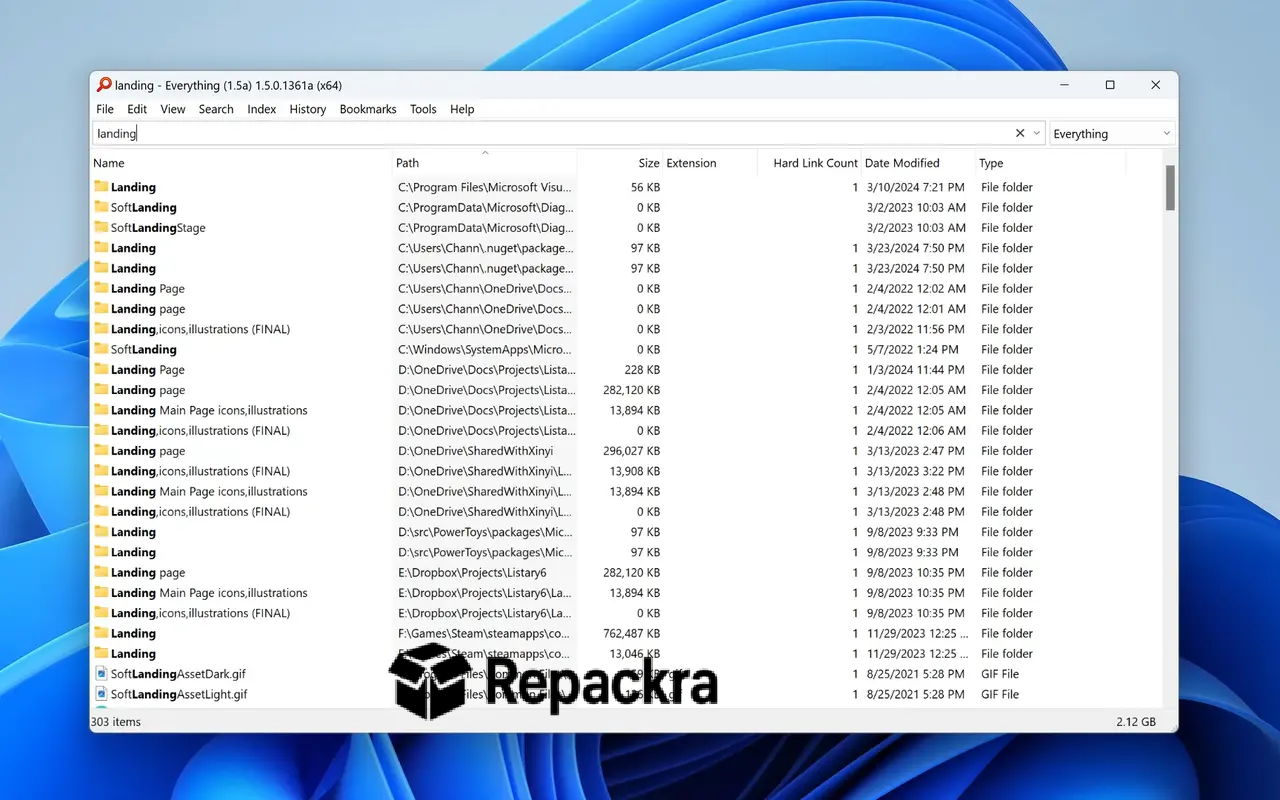Click date '3/13/2023 2:47 PM'
This screenshot has width=1280, height=800.
pos(915,451)
